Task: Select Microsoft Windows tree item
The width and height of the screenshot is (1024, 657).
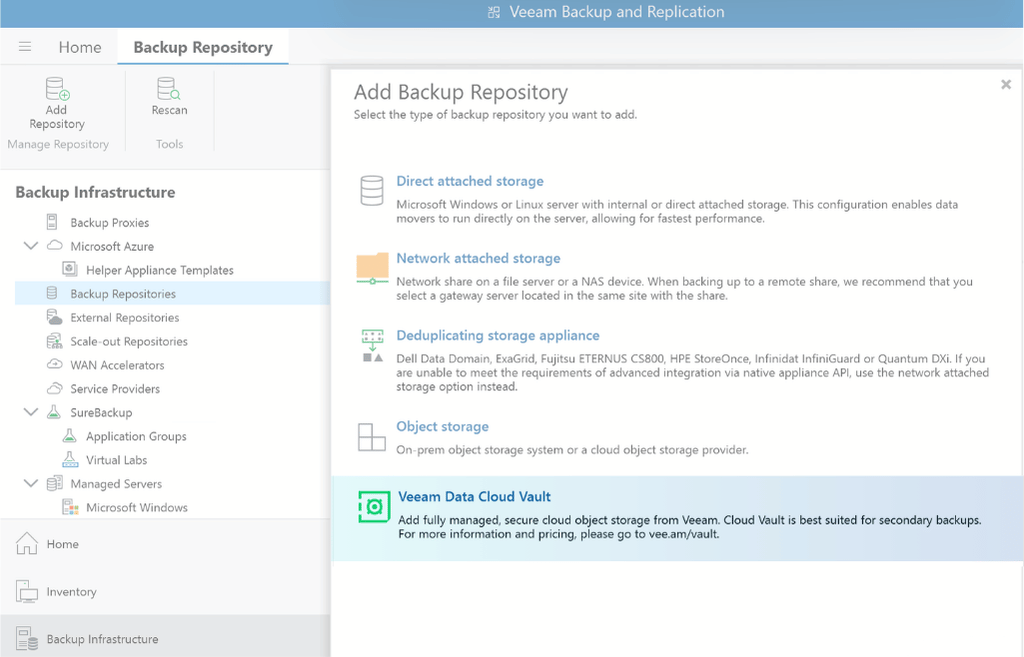Action: [x=136, y=507]
